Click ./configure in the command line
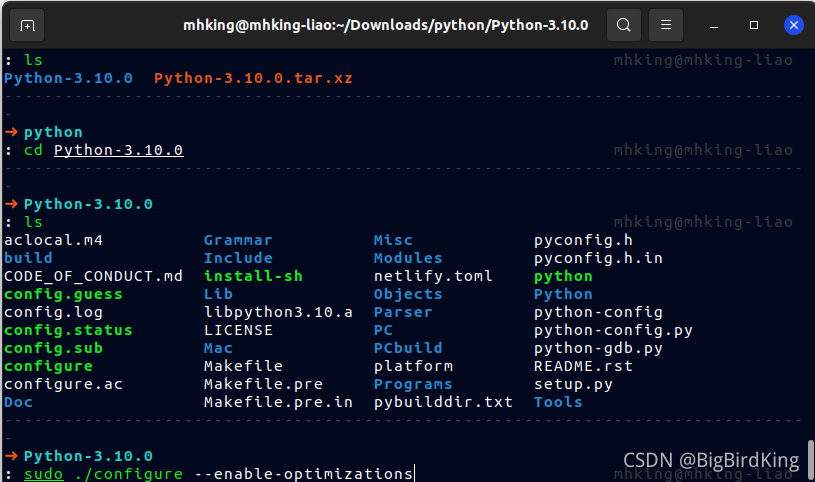This screenshot has height=482, width=815. pyautogui.click(x=128, y=474)
